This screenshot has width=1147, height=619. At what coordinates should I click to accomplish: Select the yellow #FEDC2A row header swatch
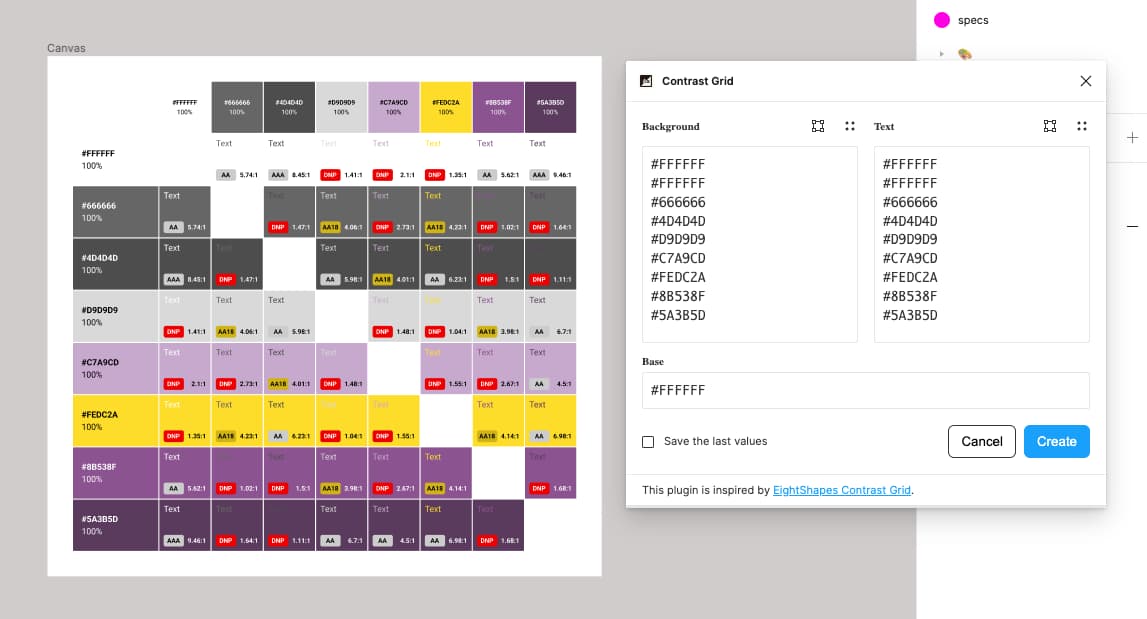(115, 420)
